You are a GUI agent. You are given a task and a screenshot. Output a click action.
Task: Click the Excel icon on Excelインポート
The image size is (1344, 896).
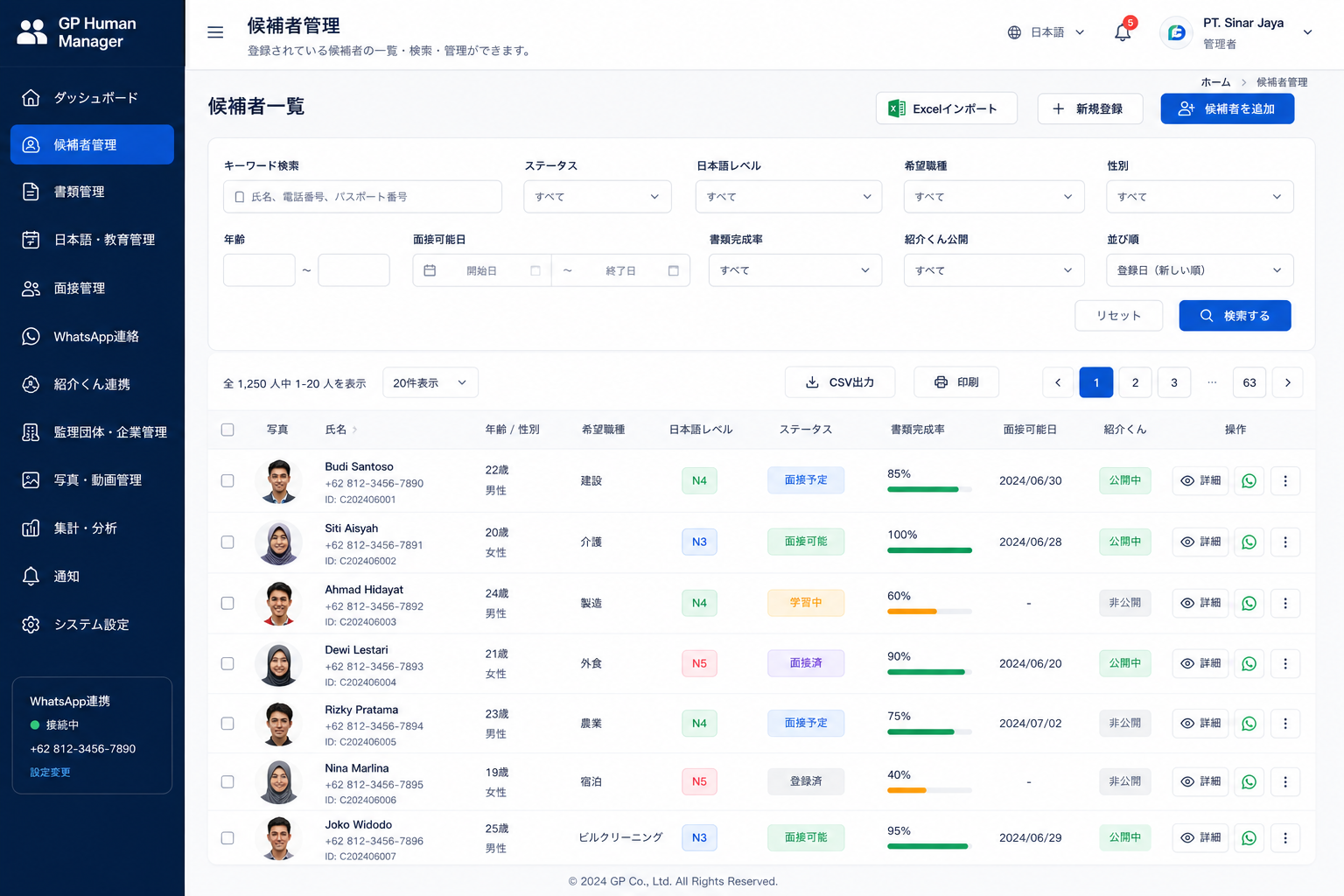896,108
